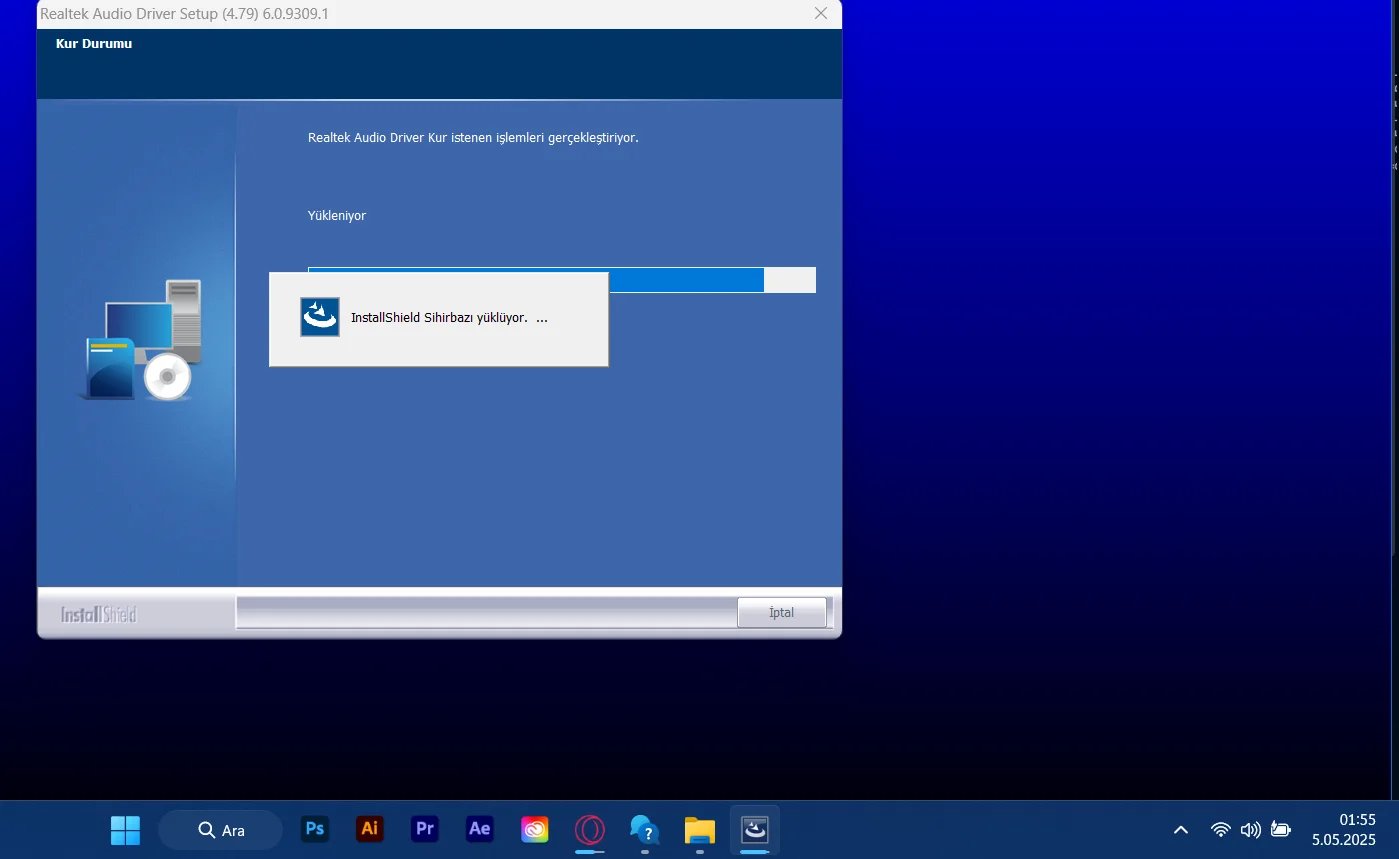Click the Kur Durumu header text
Screen dimensions: 1399x859
pos(94,44)
